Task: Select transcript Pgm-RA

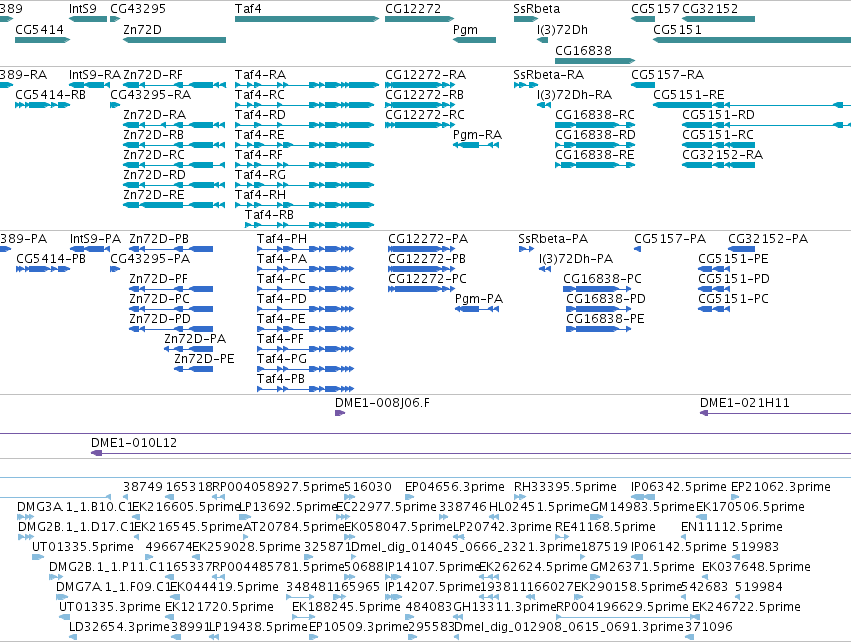Action: 476,145
